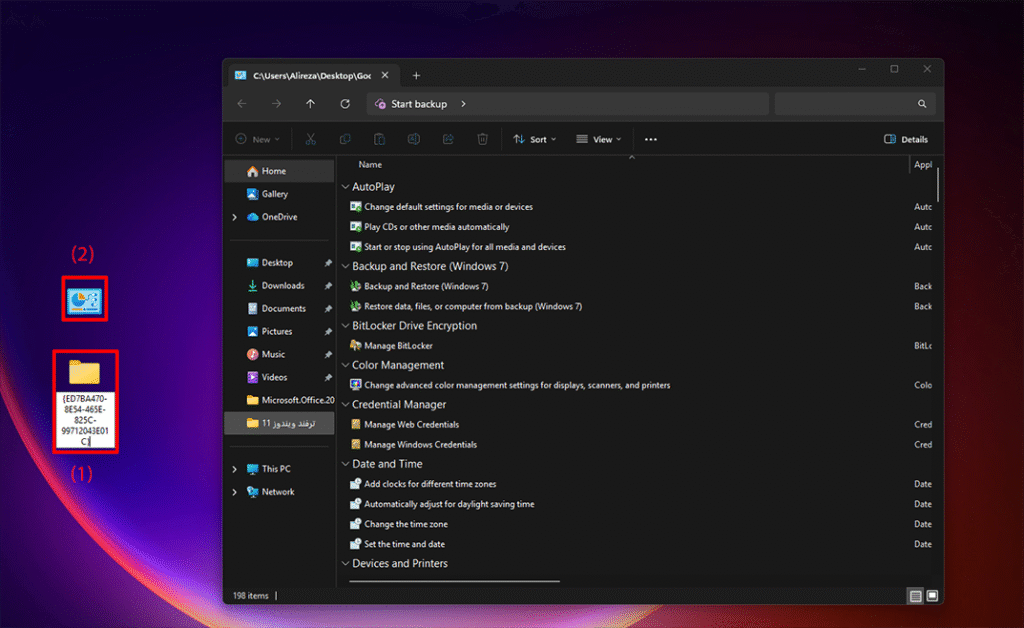This screenshot has height=628, width=1024.
Task: Collapse the Credential Manager group
Action: pyautogui.click(x=345, y=405)
